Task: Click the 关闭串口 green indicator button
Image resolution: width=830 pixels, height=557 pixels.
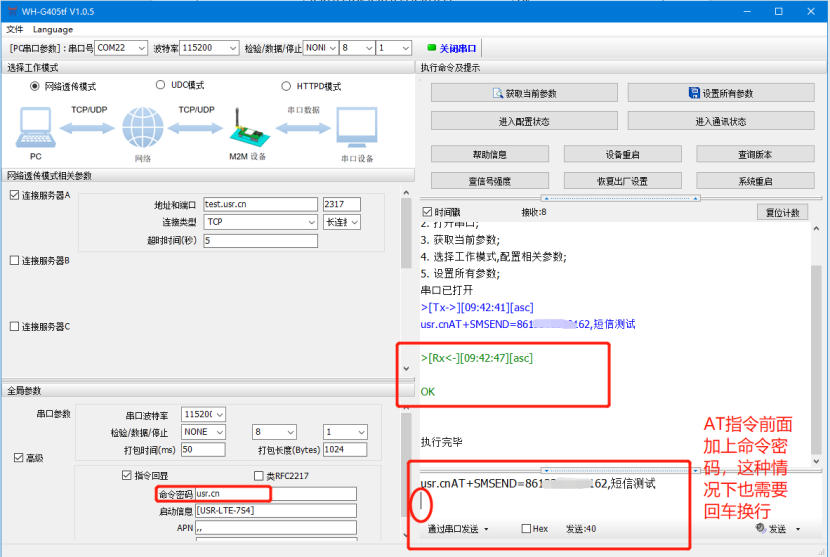Action: tap(451, 48)
